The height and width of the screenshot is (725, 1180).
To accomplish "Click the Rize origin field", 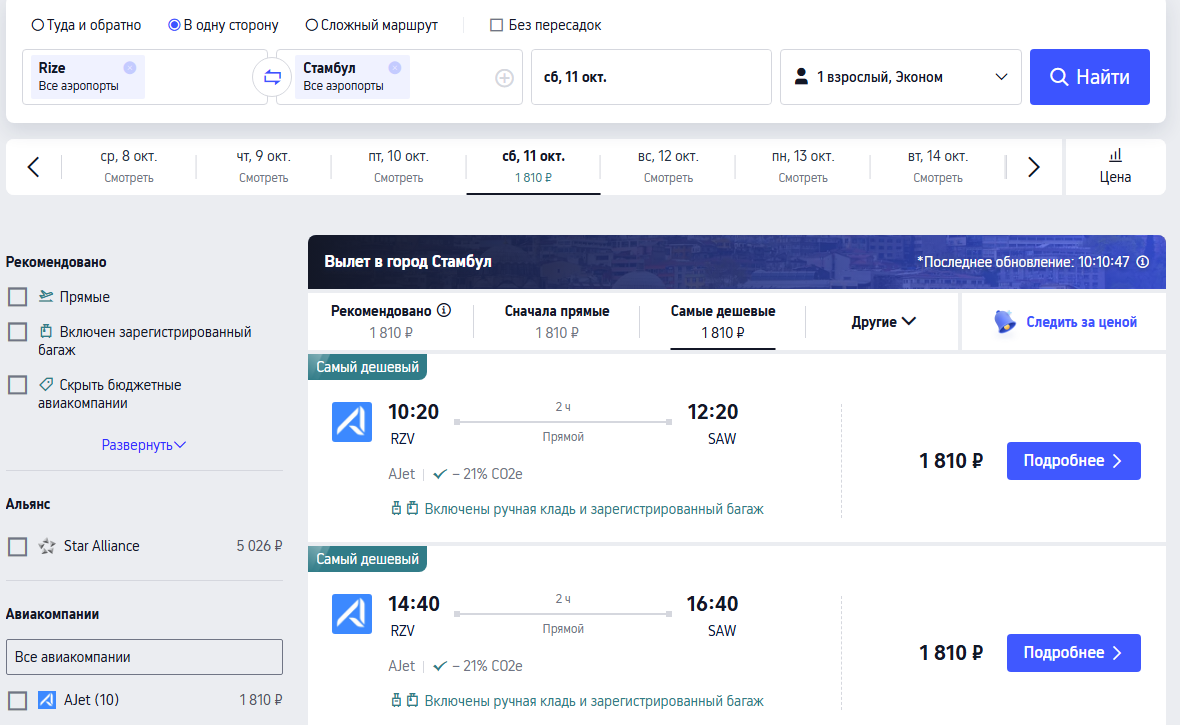I will (145, 77).
